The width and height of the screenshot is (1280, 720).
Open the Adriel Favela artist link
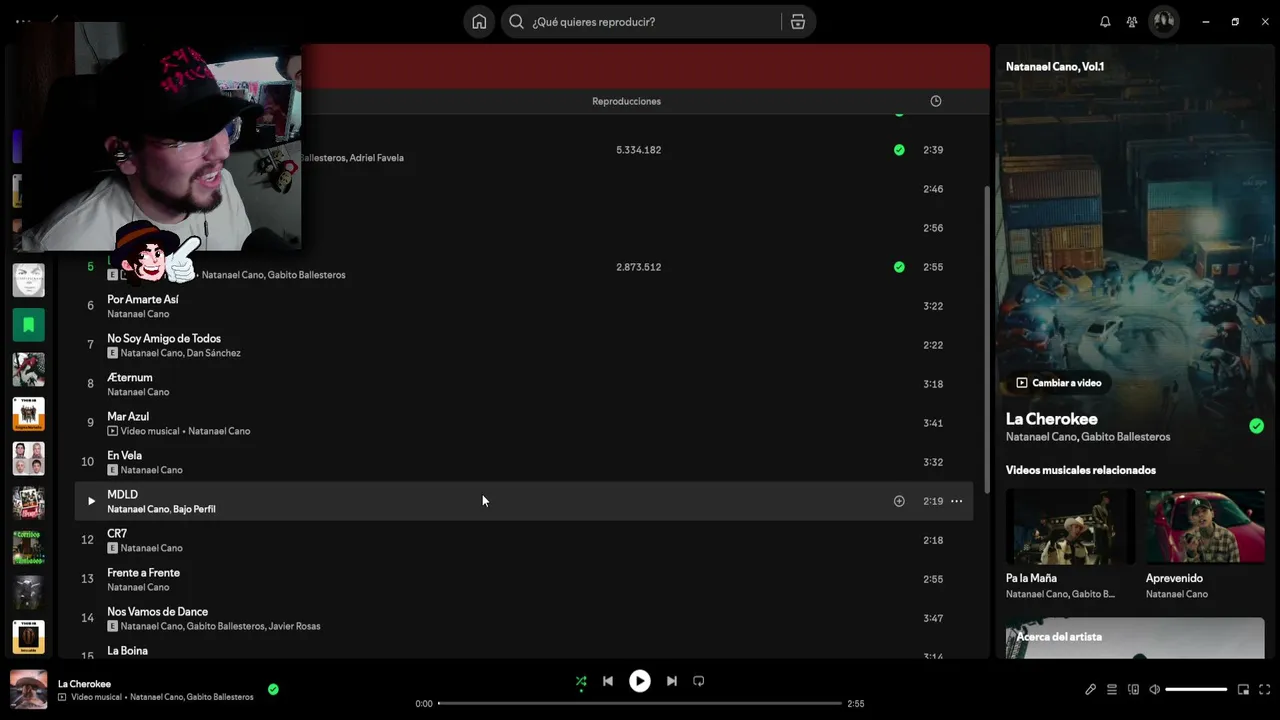tap(377, 158)
